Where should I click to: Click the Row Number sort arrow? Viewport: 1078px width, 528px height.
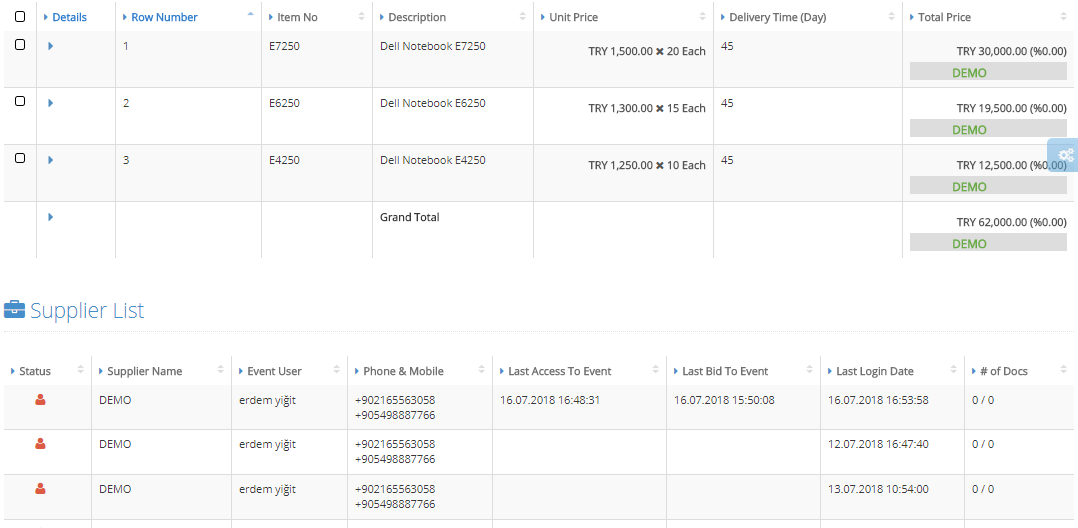click(x=250, y=15)
